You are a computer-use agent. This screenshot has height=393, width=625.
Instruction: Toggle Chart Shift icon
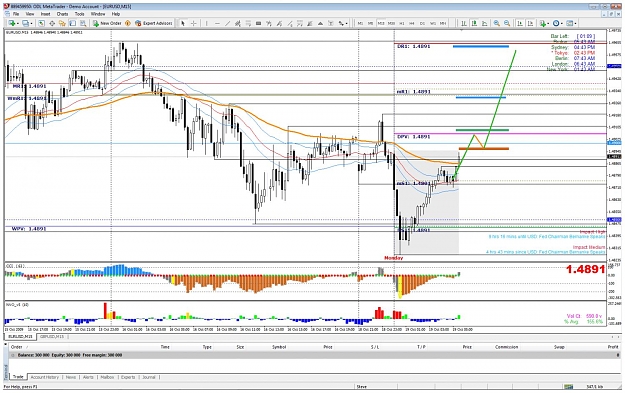click(531, 24)
